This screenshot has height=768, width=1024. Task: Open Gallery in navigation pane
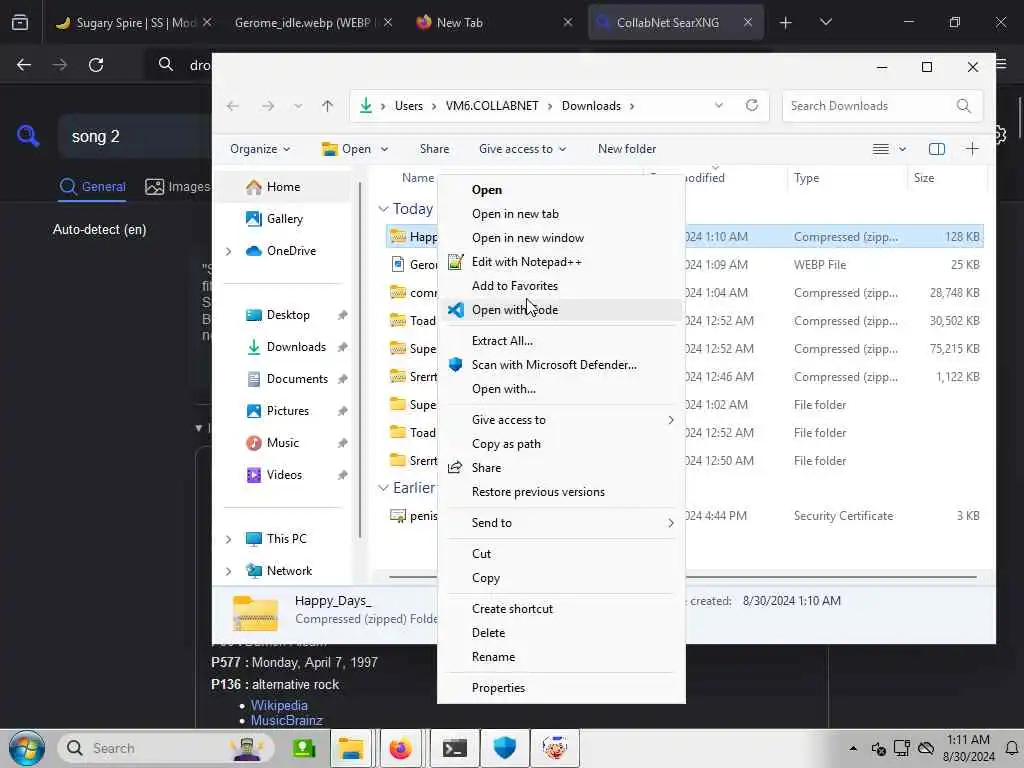pyautogui.click(x=285, y=219)
